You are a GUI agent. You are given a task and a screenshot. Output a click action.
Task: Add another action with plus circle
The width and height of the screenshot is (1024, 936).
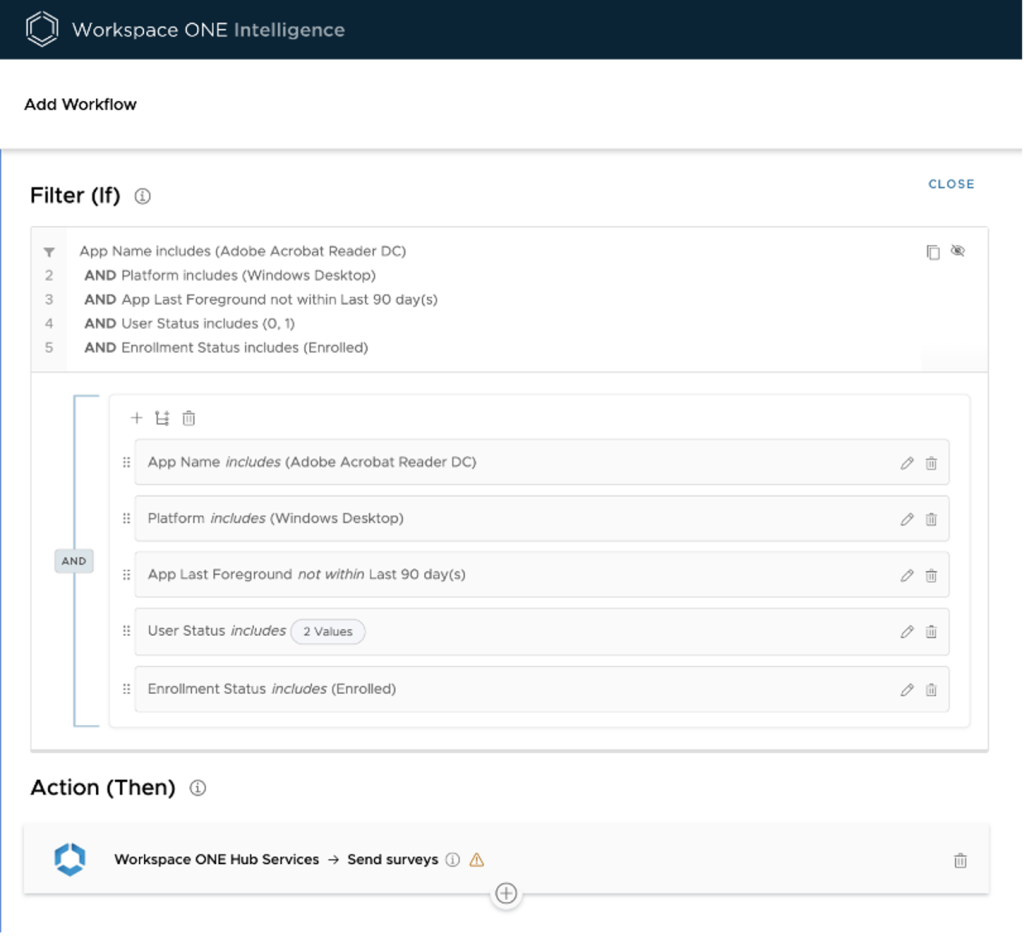(506, 893)
